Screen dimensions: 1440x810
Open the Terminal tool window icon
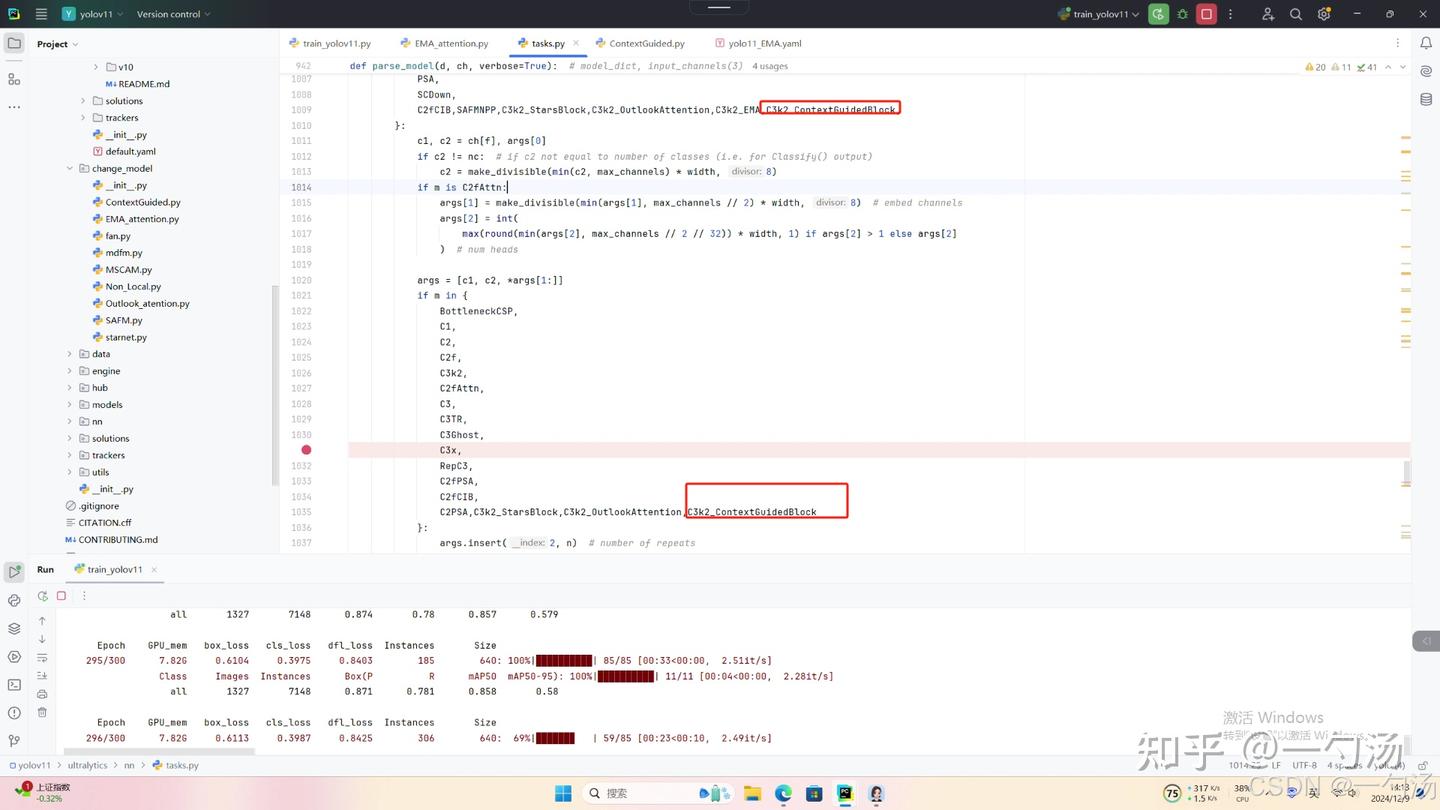click(14, 685)
